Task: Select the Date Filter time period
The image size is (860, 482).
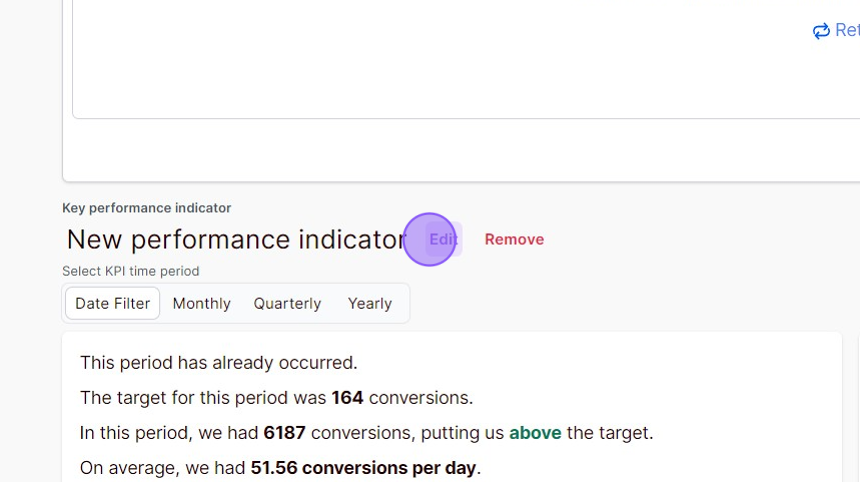Action: [113, 303]
